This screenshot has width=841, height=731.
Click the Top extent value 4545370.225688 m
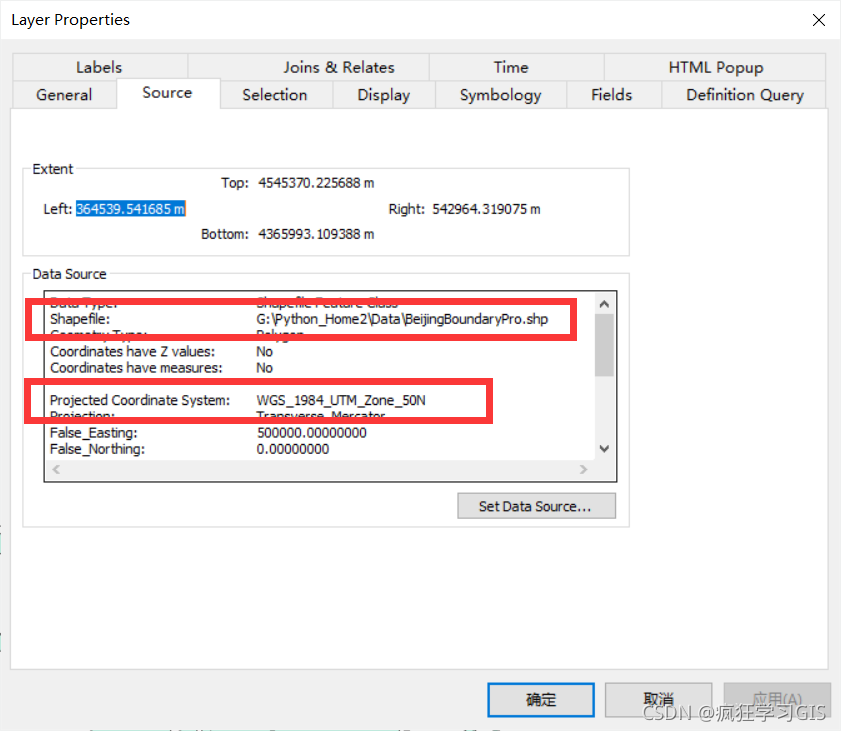click(316, 183)
